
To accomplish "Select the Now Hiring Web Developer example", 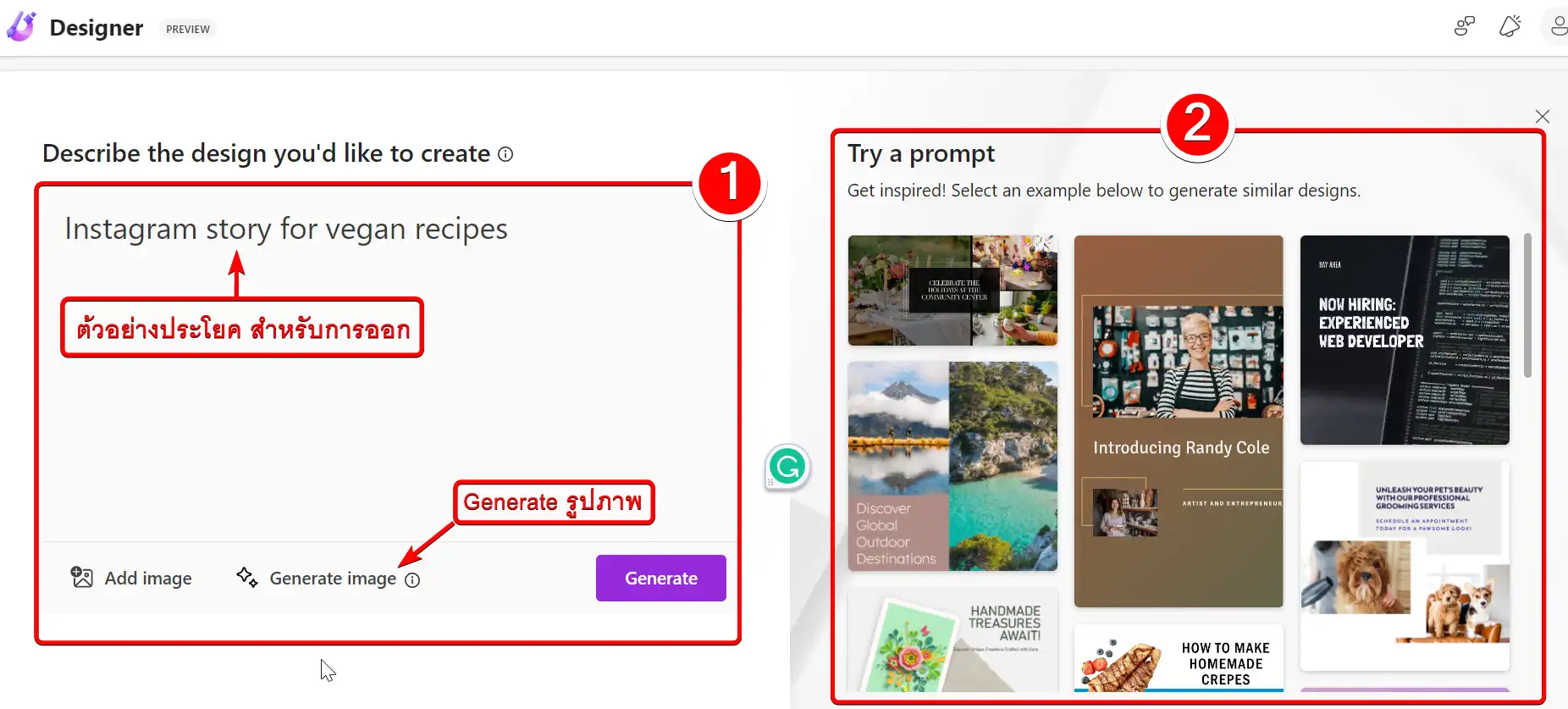I will (x=1405, y=340).
